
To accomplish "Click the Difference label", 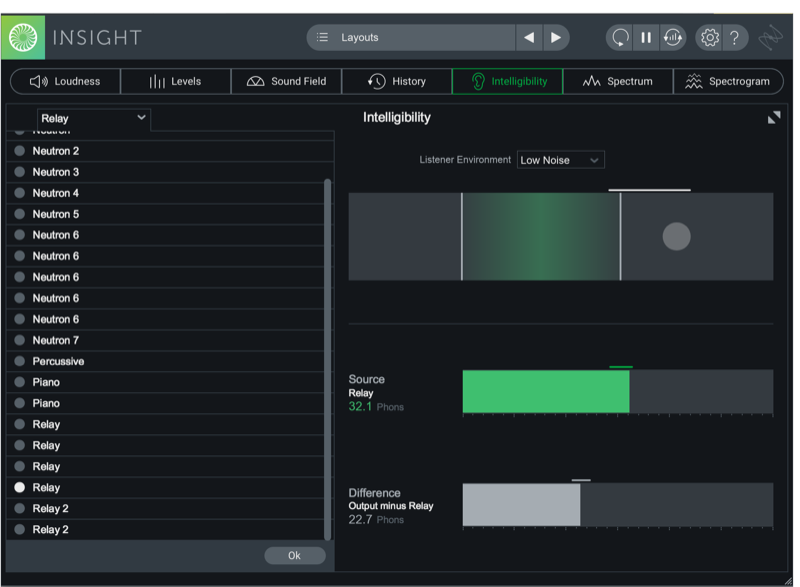I will coord(374,493).
